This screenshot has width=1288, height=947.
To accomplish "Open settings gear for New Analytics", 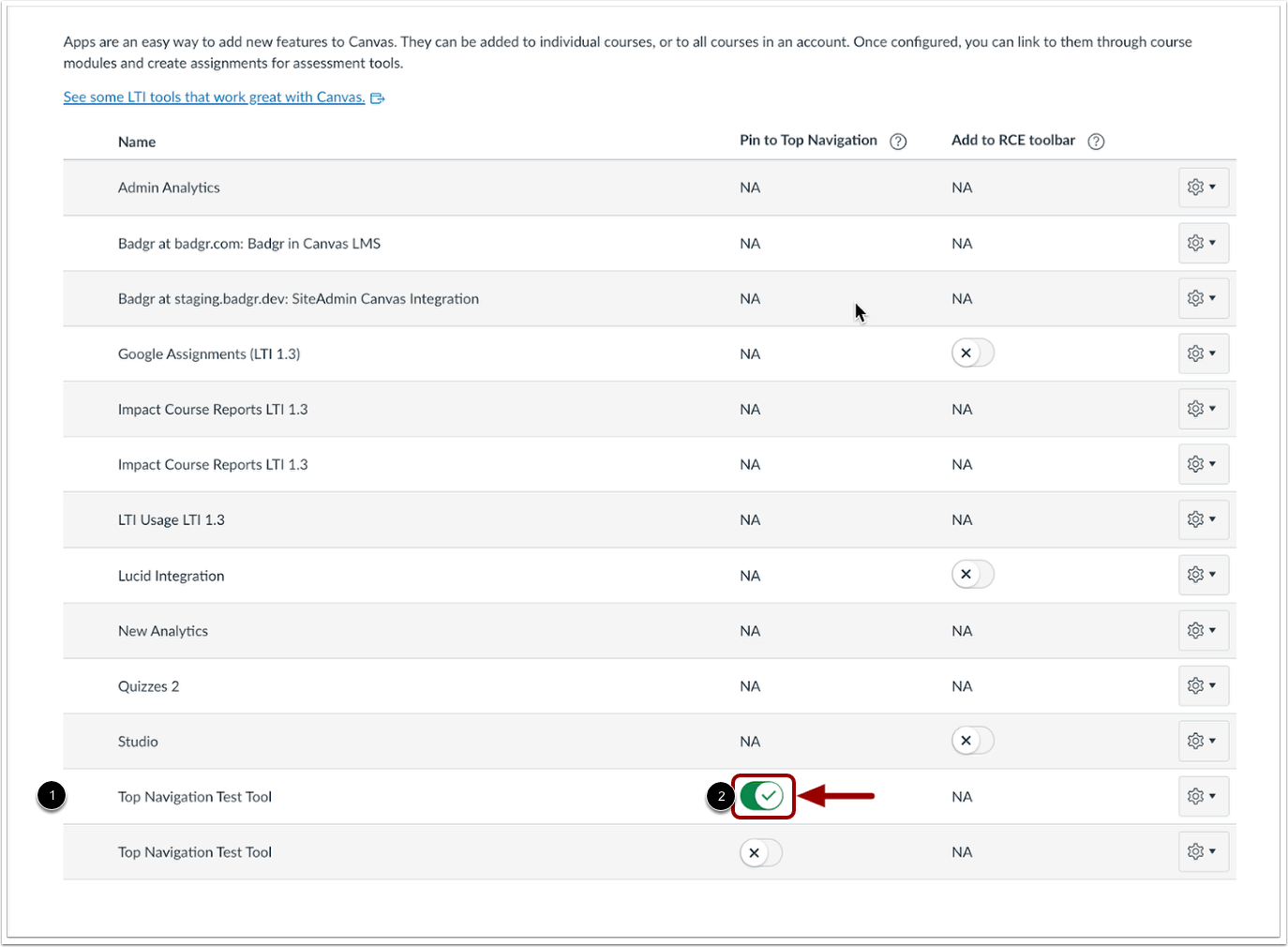I will click(1203, 630).
